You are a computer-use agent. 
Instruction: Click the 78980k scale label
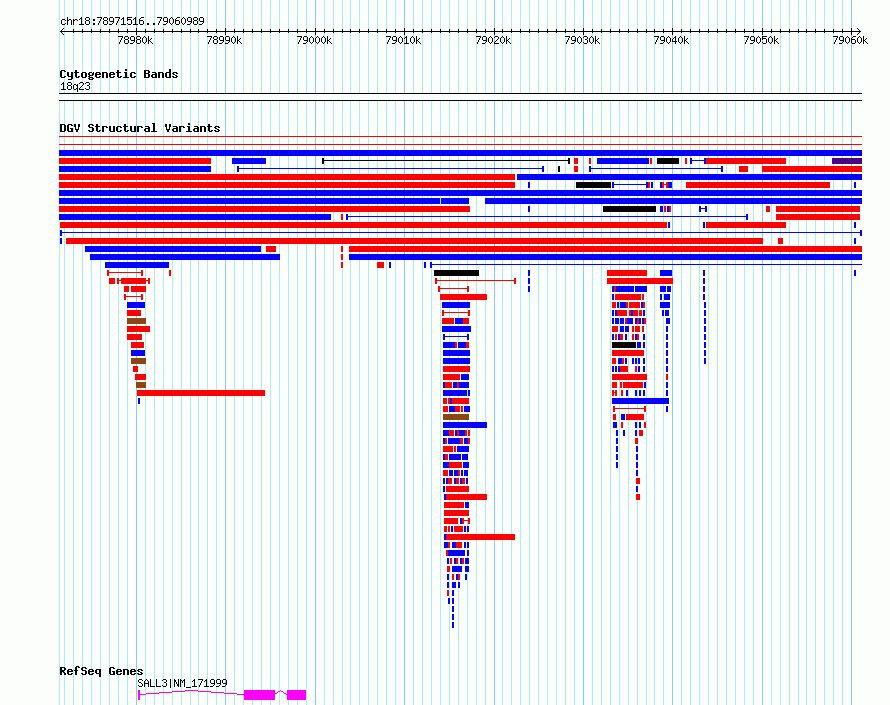[135, 40]
